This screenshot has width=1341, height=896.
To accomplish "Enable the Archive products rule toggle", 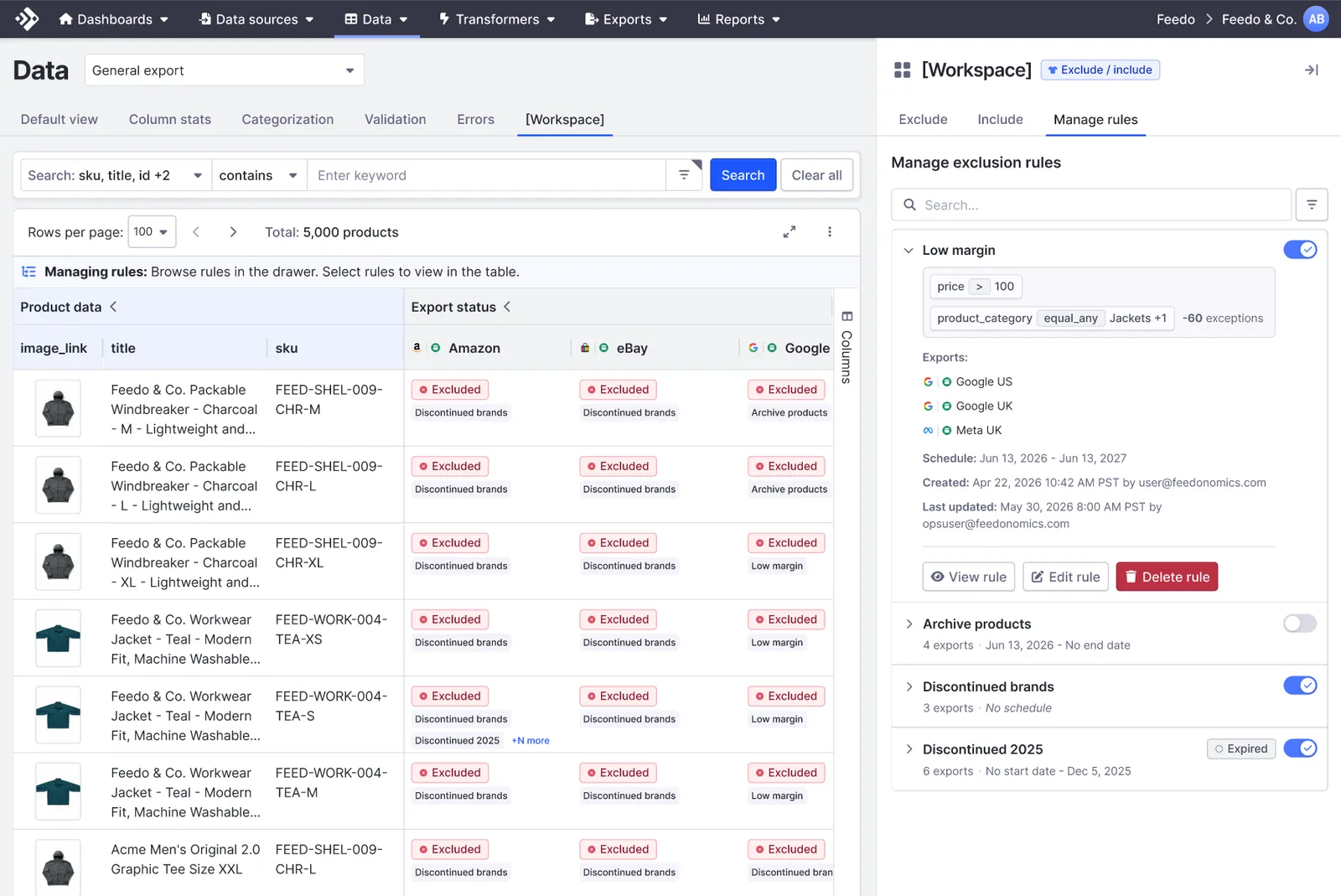I will (x=1300, y=623).
